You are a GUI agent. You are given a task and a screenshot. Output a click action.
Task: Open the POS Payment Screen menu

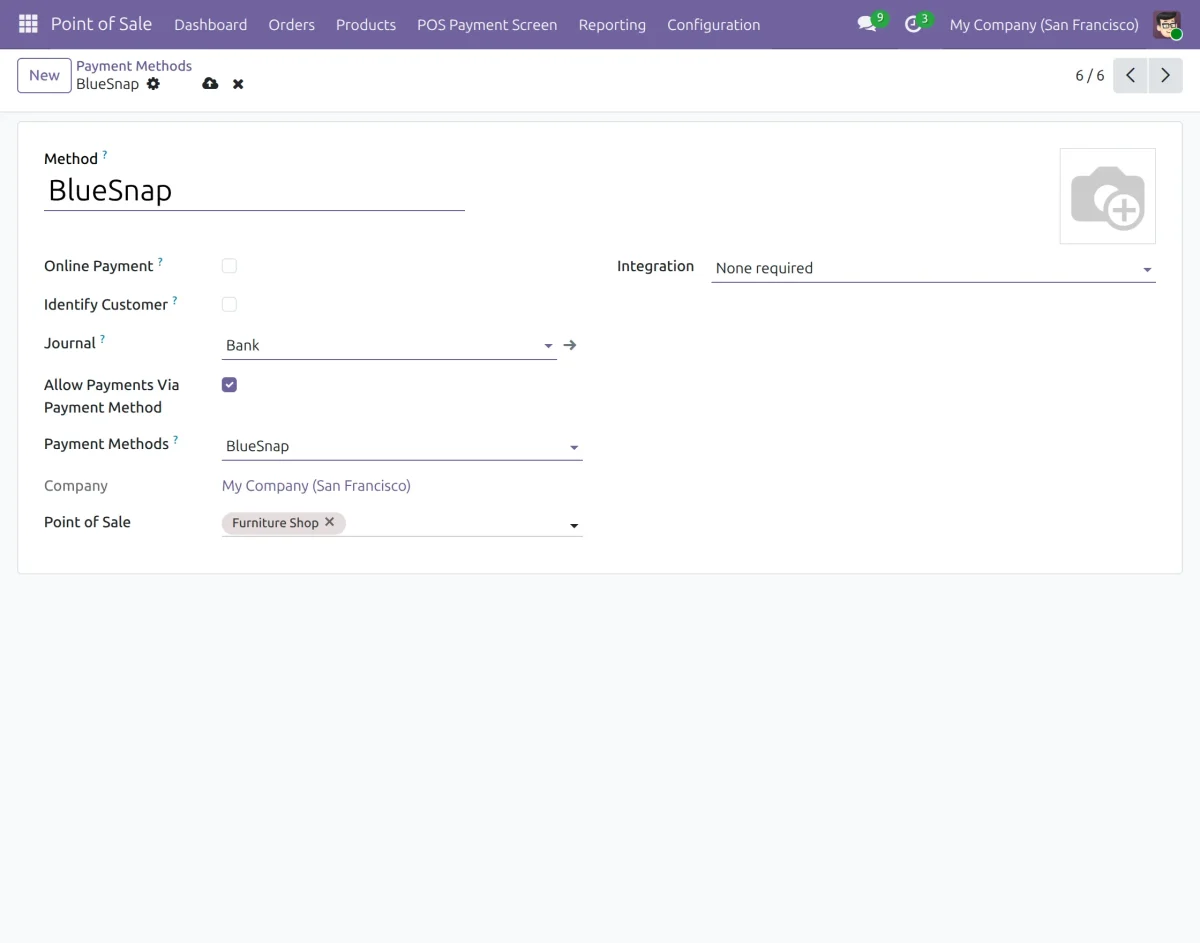point(487,24)
